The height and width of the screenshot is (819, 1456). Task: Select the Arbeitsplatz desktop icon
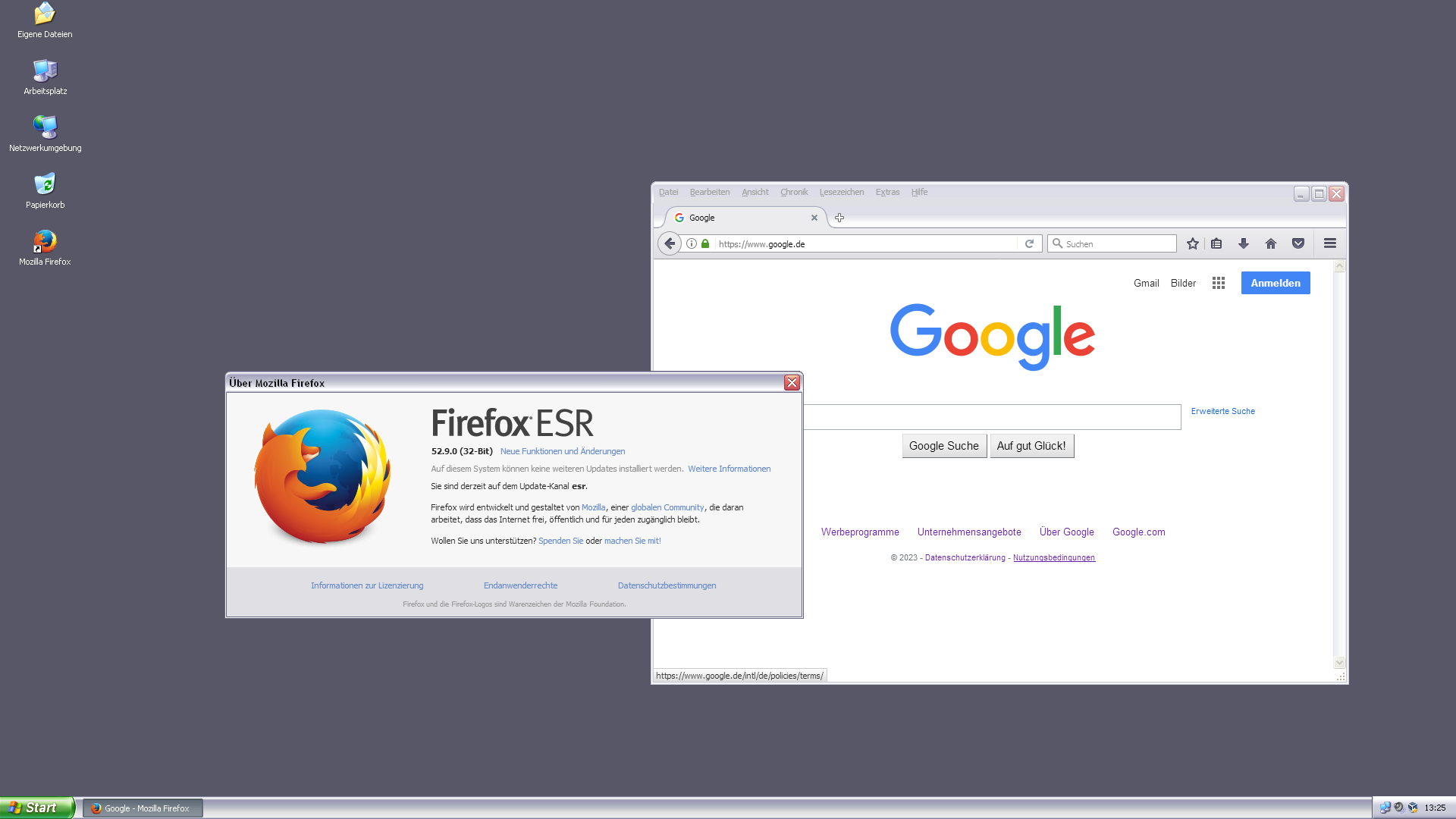(45, 77)
